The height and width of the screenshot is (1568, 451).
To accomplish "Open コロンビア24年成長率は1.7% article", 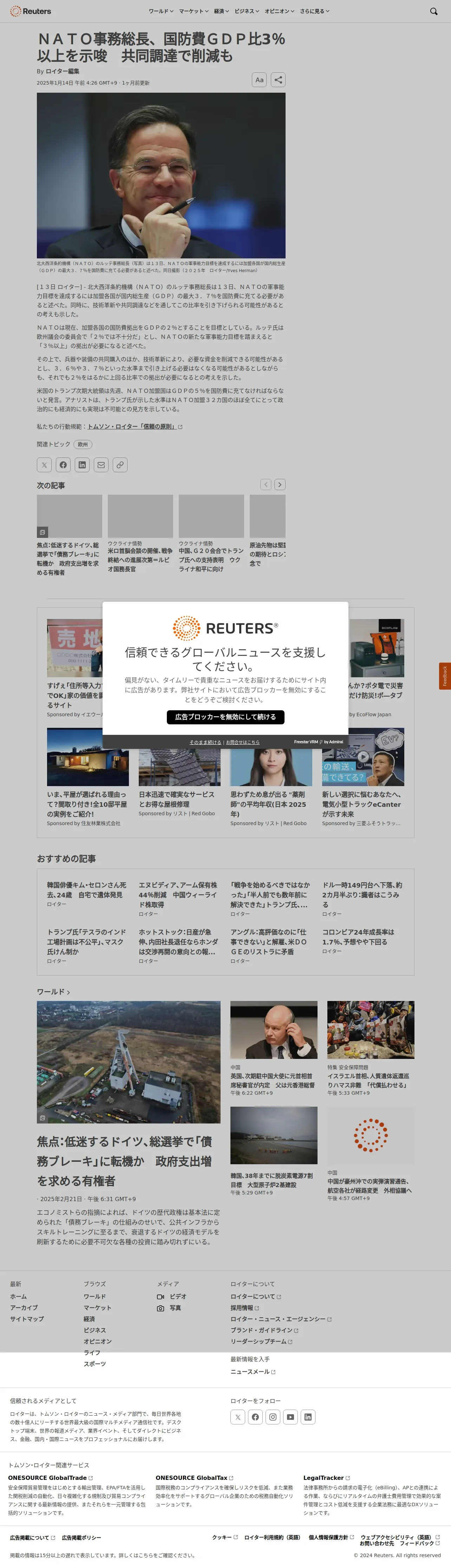I will click(x=359, y=937).
